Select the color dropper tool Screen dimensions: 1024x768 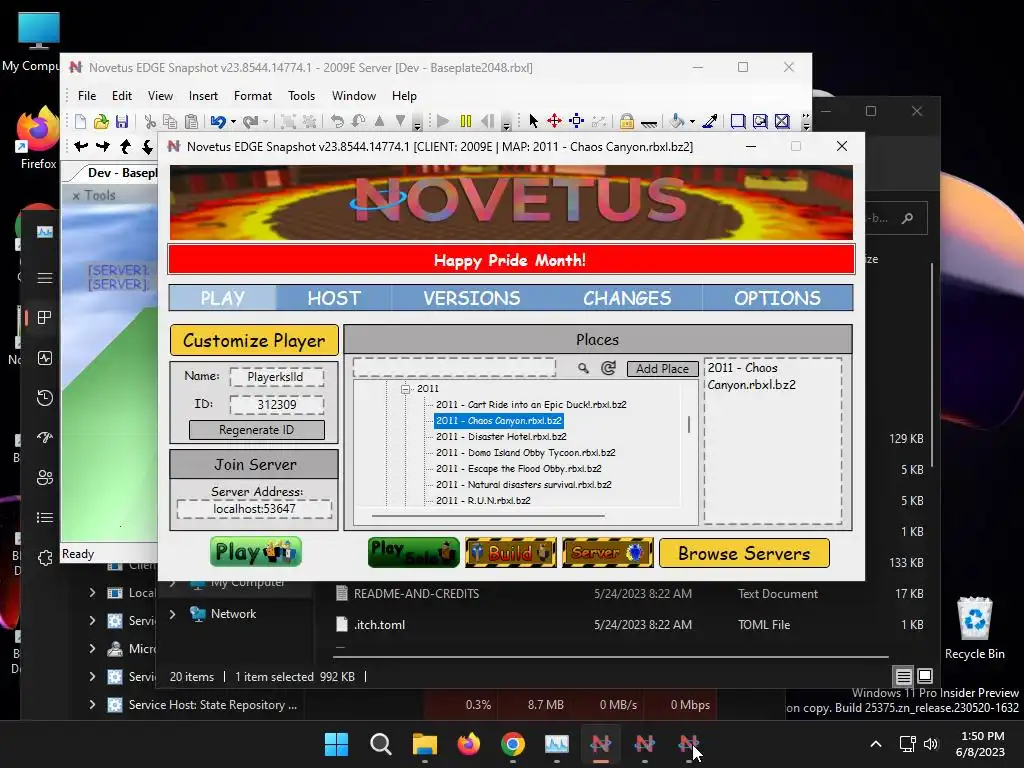click(710, 121)
